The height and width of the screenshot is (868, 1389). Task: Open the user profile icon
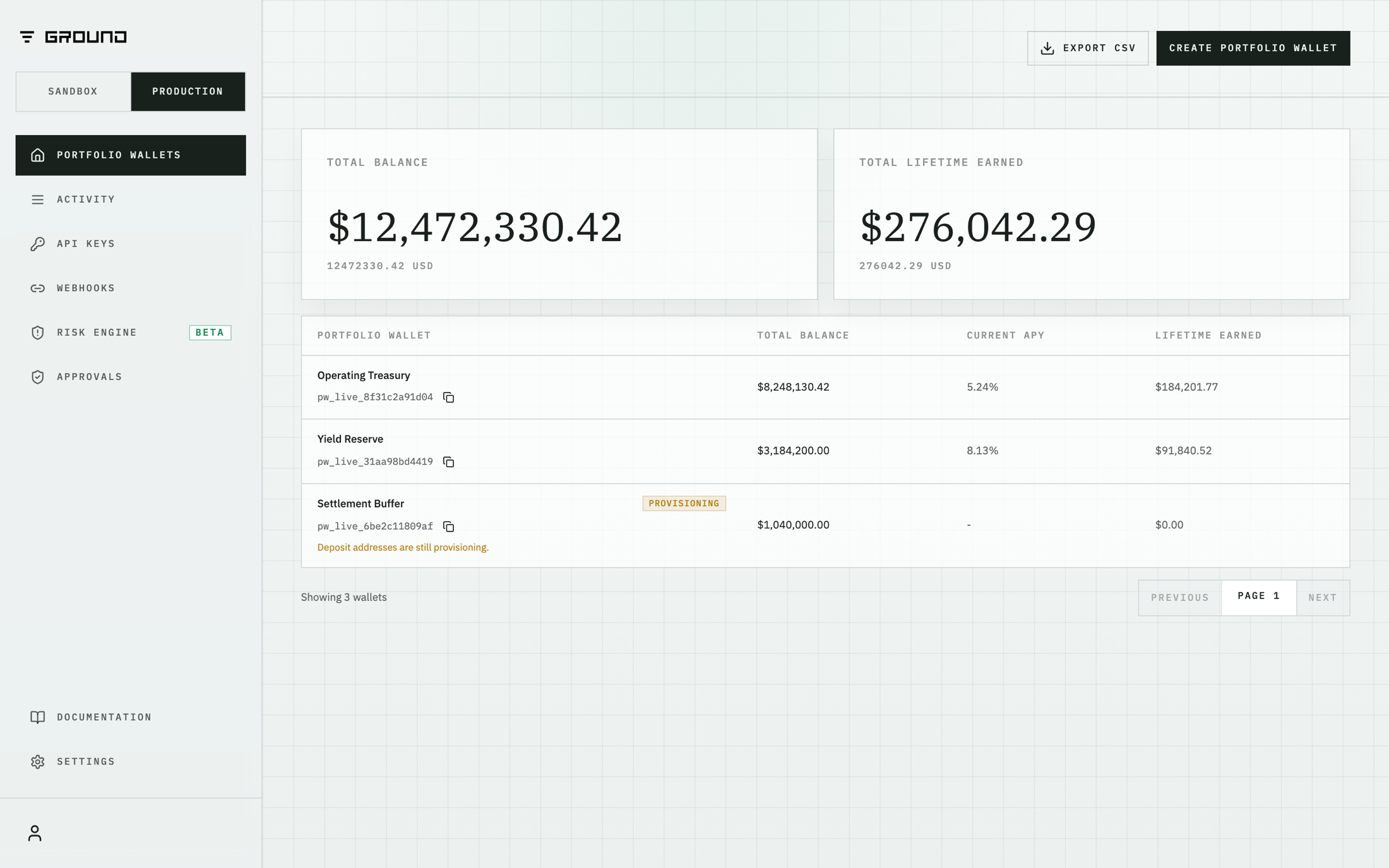35,833
